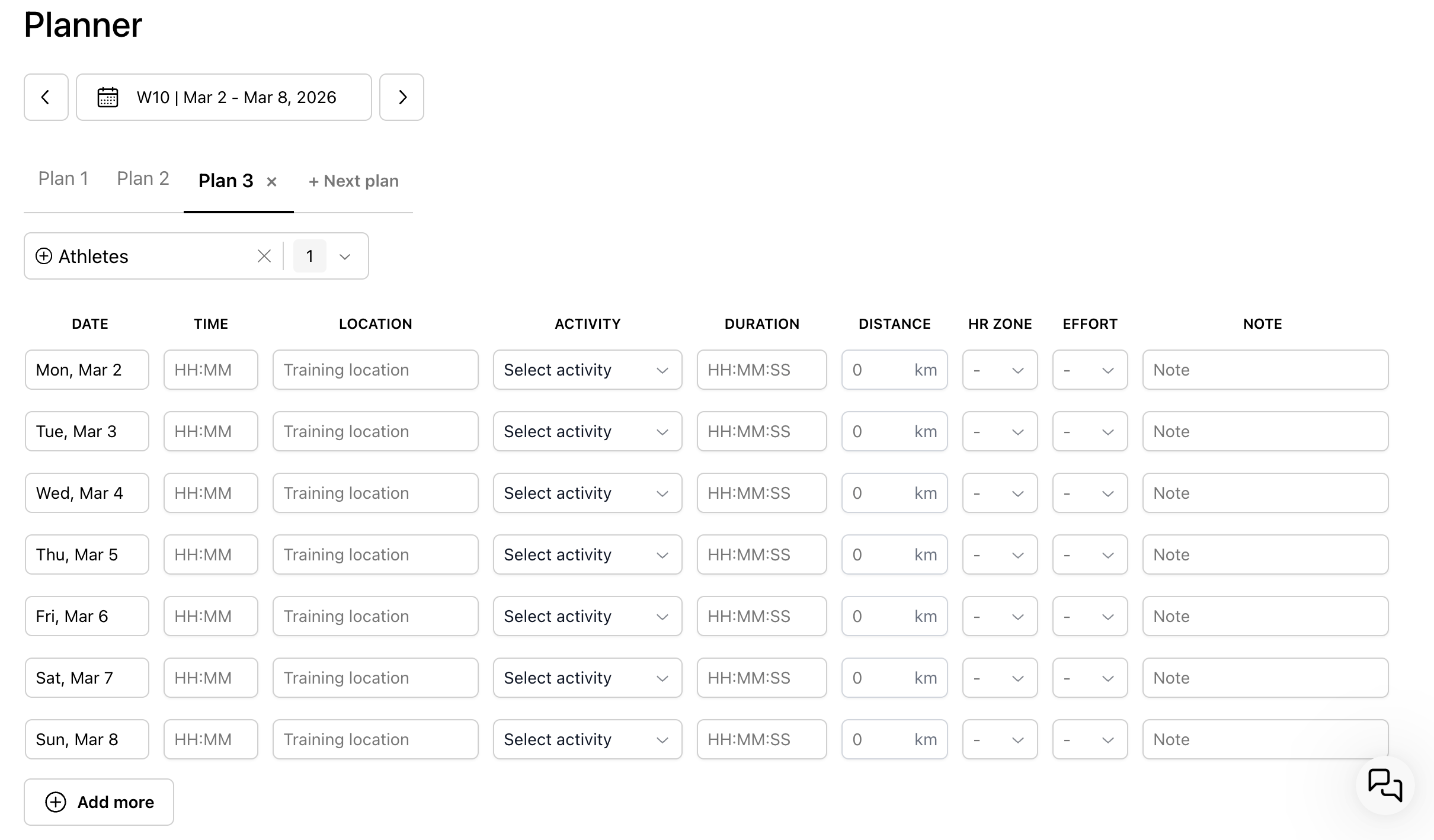Click distance field for Mon, Mar 2

(895, 370)
